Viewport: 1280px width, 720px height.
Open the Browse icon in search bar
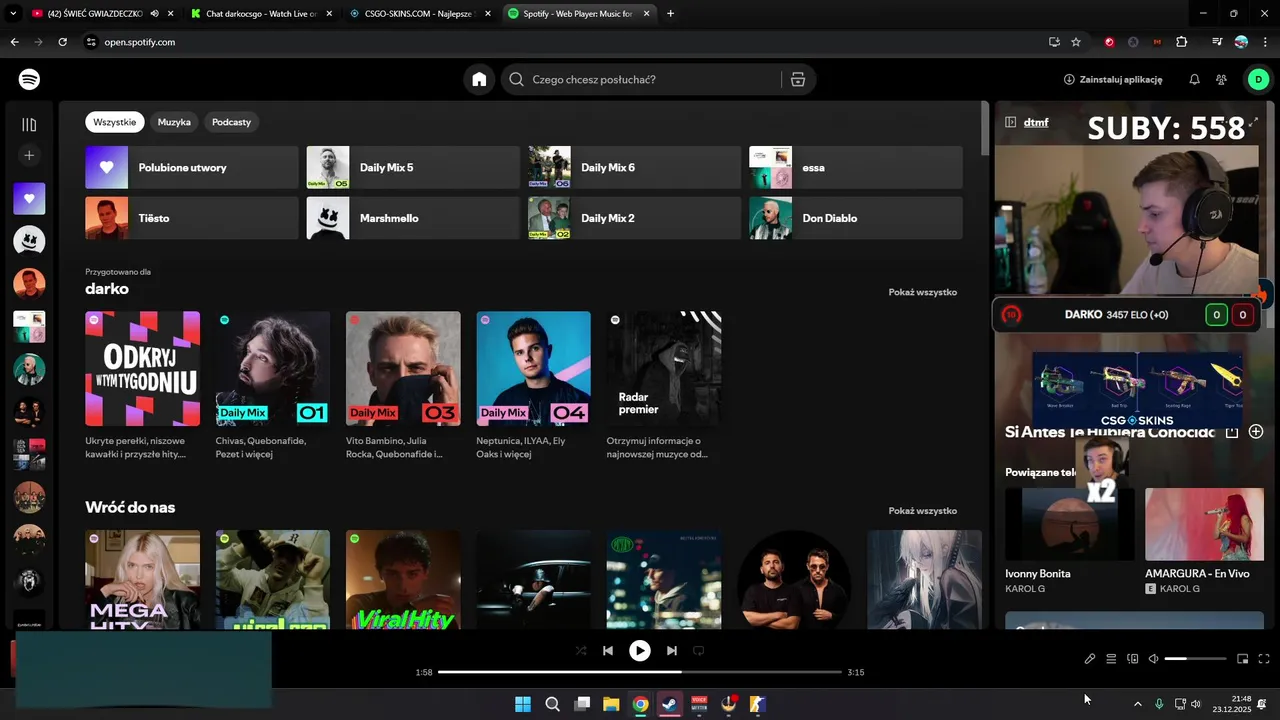click(x=798, y=79)
